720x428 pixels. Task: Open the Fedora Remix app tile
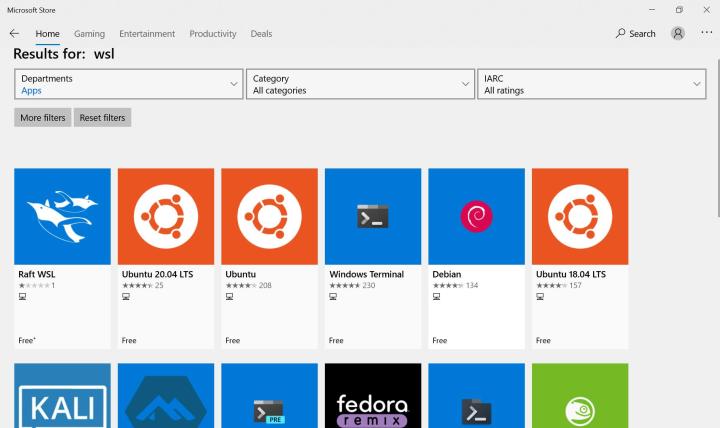pyautogui.click(x=373, y=396)
